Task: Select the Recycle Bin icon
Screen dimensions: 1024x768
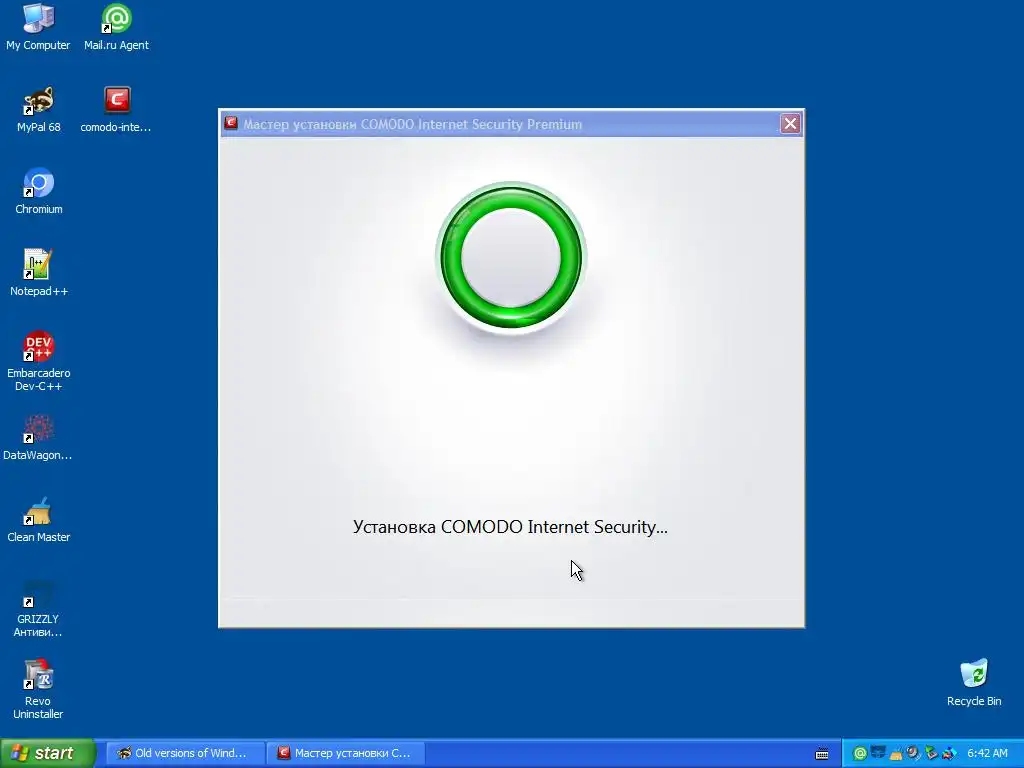Action: tap(974, 683)
